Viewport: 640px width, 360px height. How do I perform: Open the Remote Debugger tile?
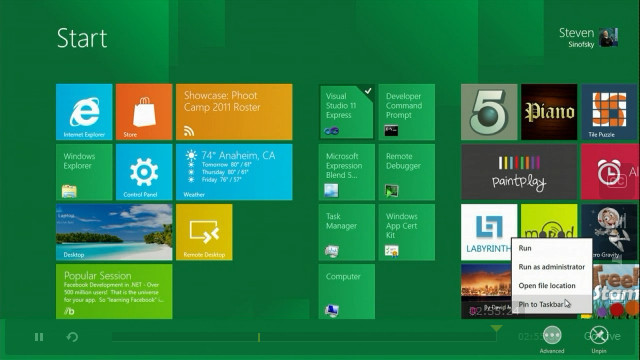pyautogui.click(x=407, y=172)
